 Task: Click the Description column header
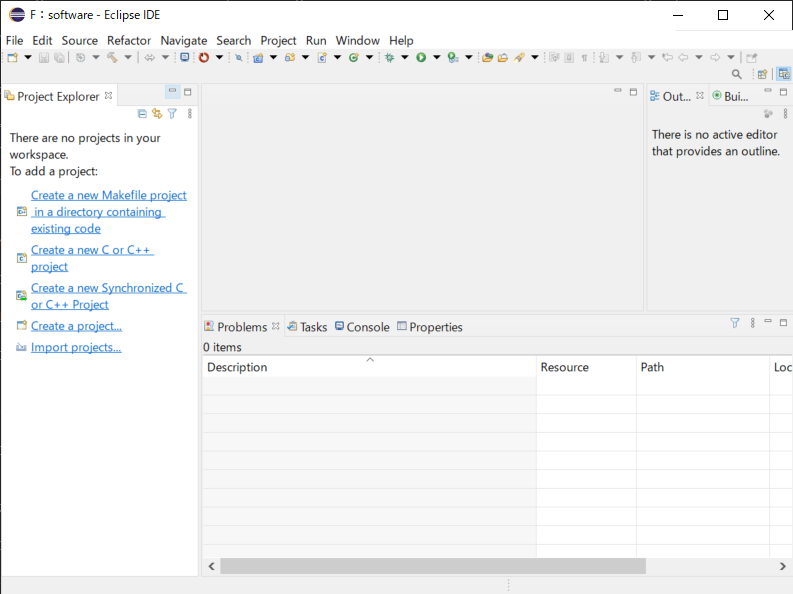[237, 367]
